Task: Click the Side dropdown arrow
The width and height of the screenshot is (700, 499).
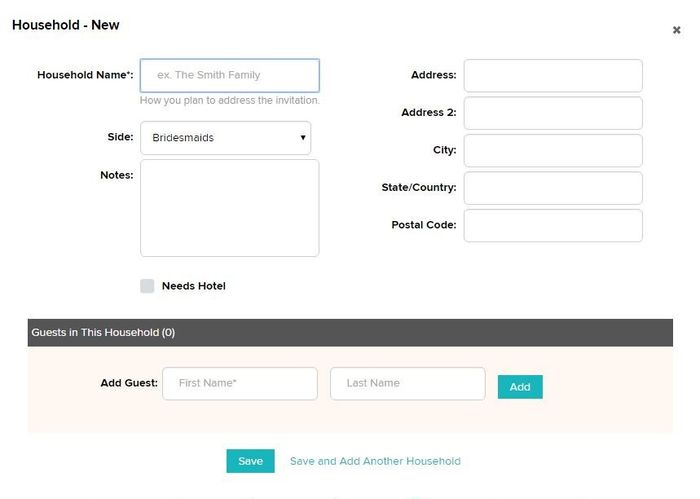Action: [303, 137]
